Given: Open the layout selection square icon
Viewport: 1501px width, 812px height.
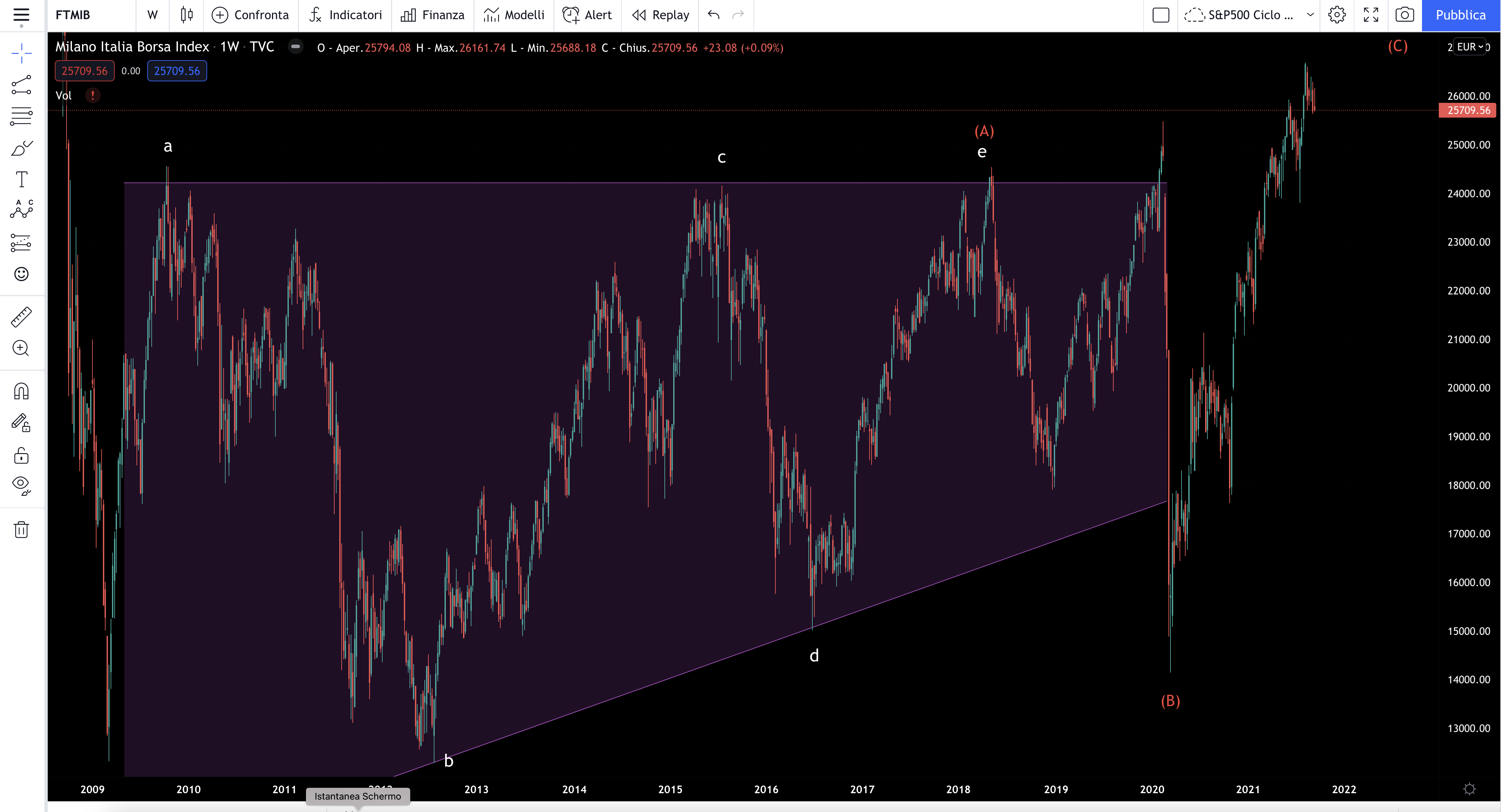Looking at the screenshot, I should pos(1161,15).
